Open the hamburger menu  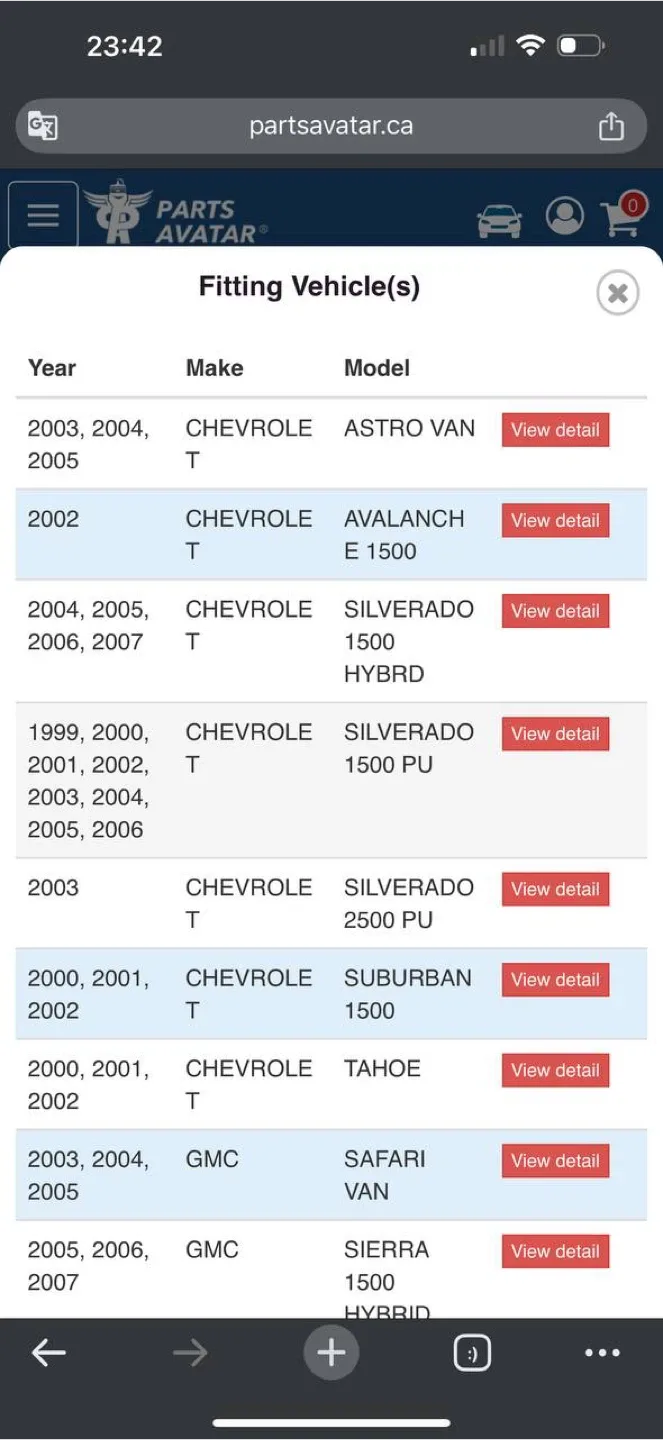point(43,215)
